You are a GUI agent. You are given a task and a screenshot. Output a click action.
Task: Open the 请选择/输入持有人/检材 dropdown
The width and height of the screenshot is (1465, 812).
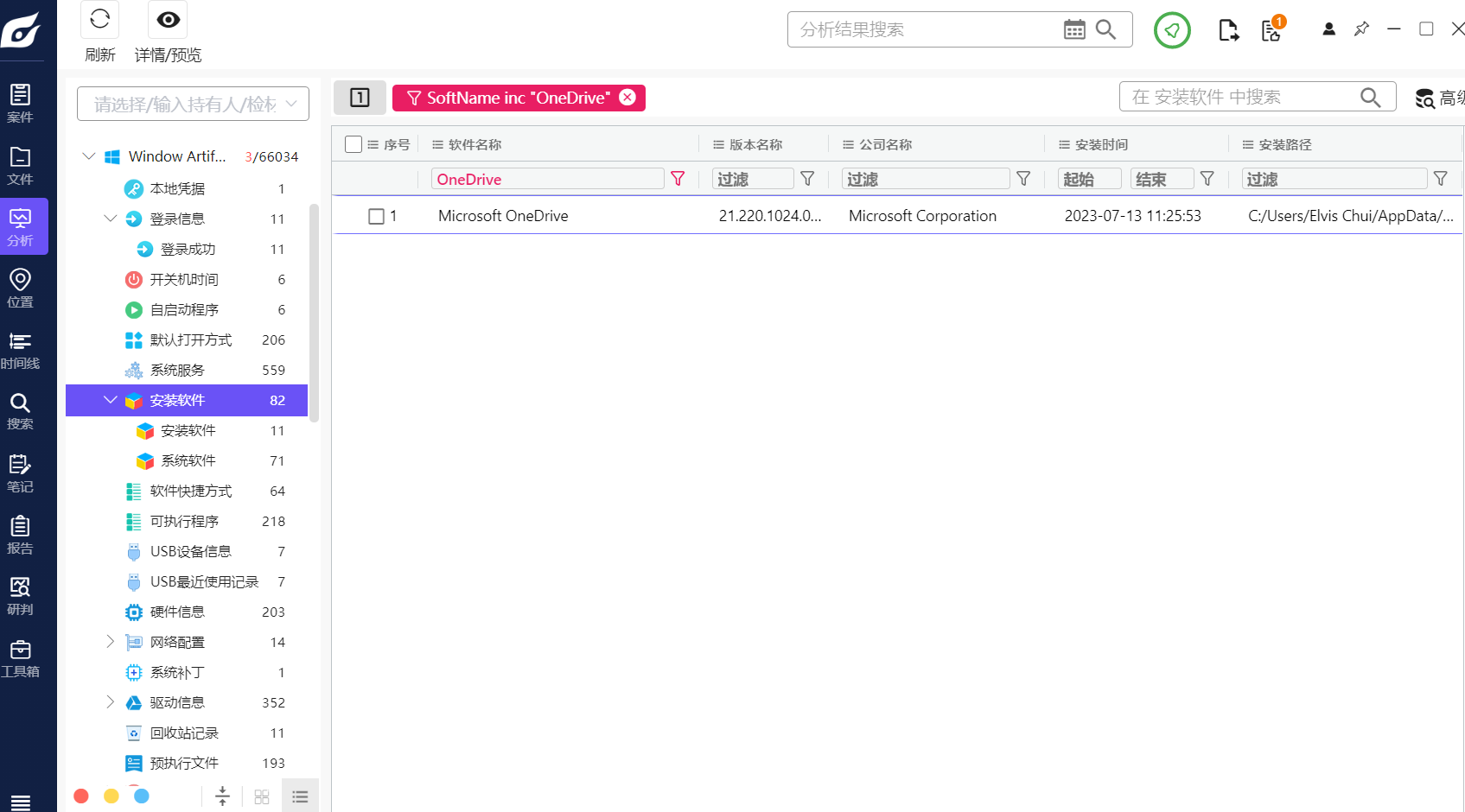[x=193, y=104]
